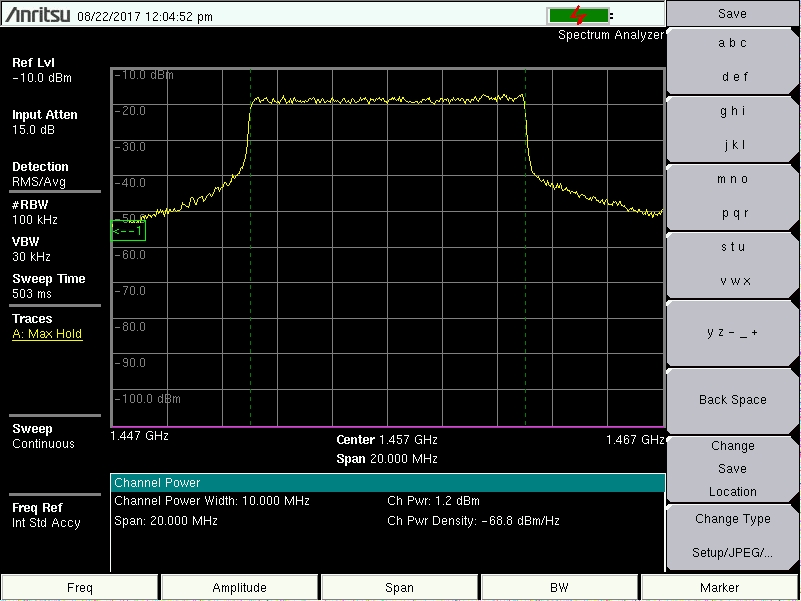Open the Marker menu
801x601 pixels.
[x=720, y=588]
